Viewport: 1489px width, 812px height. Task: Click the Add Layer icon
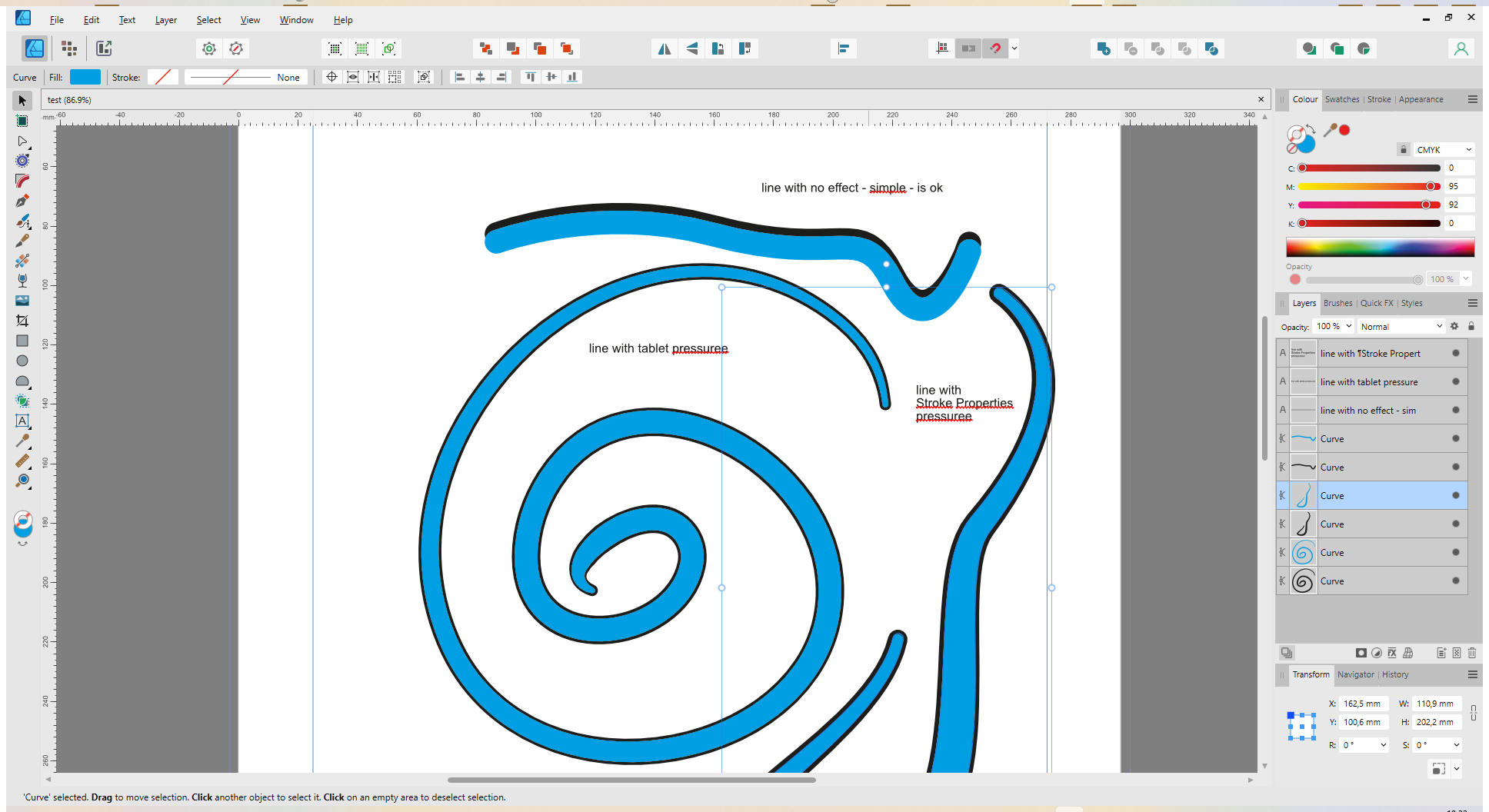point(1441,653)
